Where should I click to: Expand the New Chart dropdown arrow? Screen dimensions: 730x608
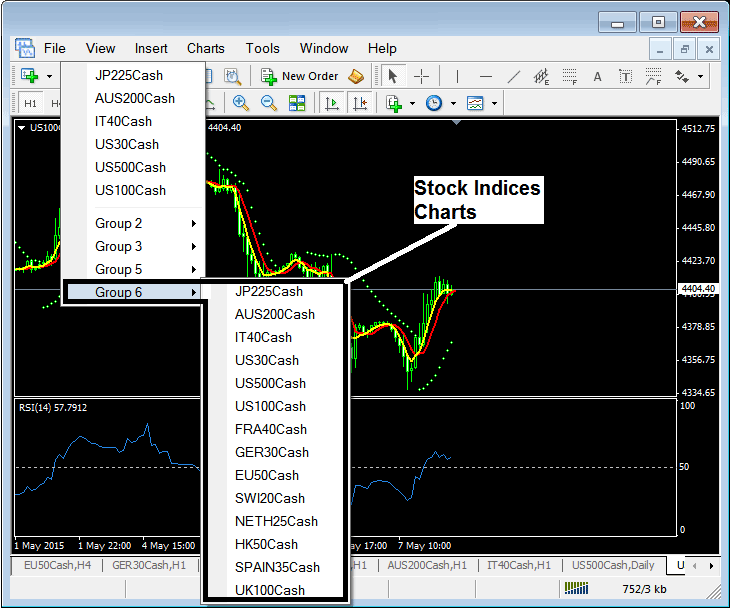tap(49, 76)
